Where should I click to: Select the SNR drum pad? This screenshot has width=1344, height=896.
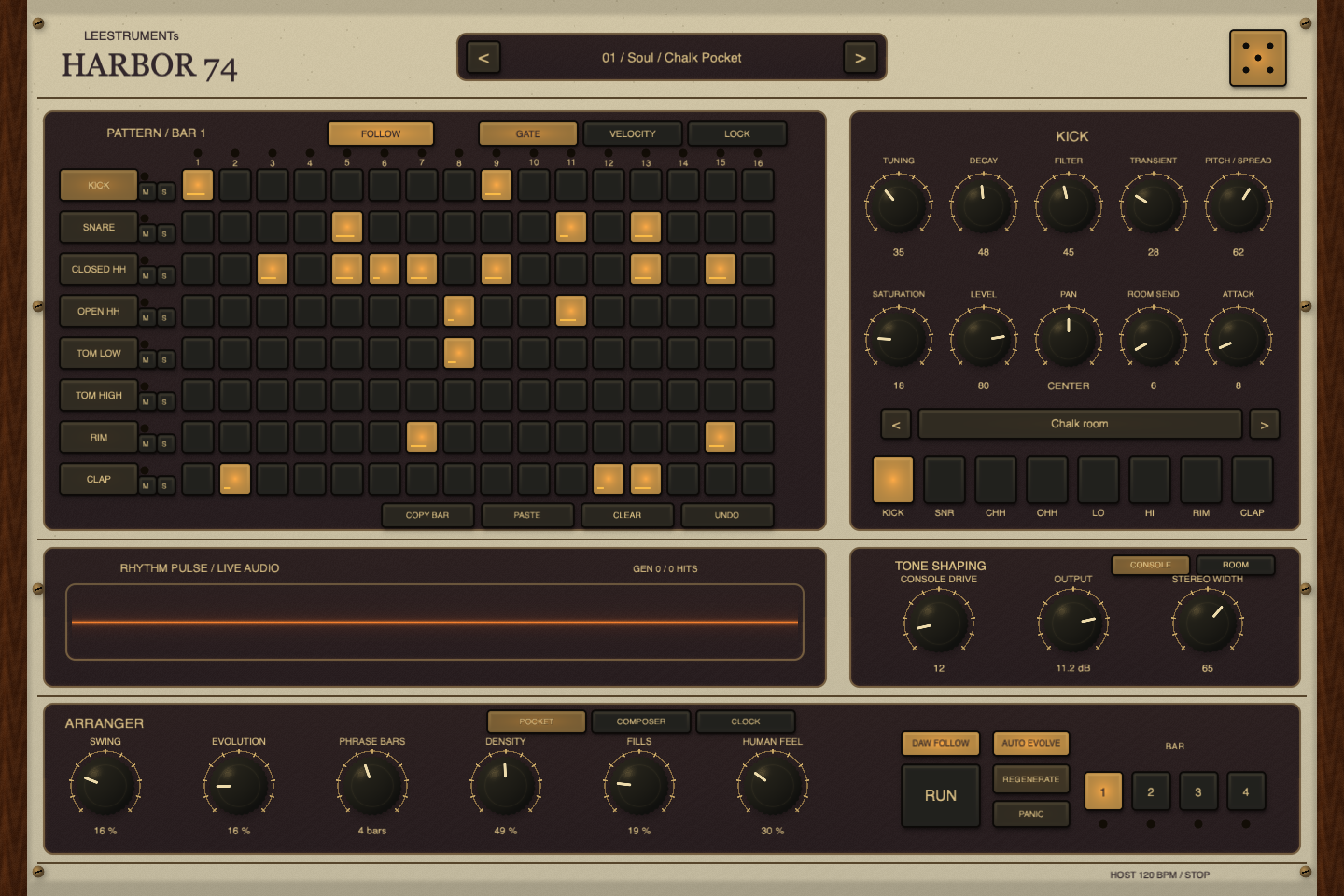pos(945,480)
